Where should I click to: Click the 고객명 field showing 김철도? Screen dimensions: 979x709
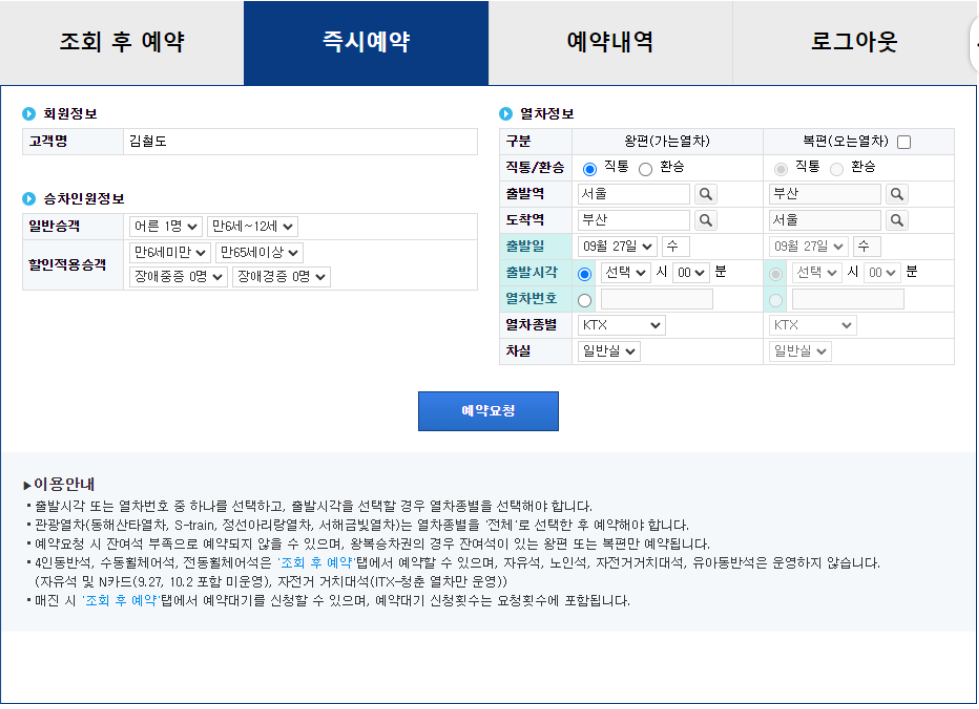pyautogui.click(x=300, y=142)
